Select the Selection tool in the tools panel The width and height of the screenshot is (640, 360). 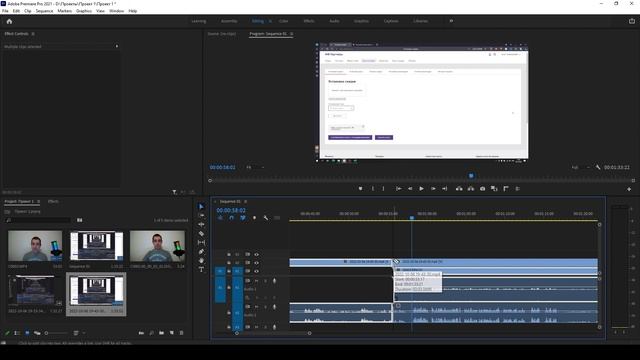[201, 207]
